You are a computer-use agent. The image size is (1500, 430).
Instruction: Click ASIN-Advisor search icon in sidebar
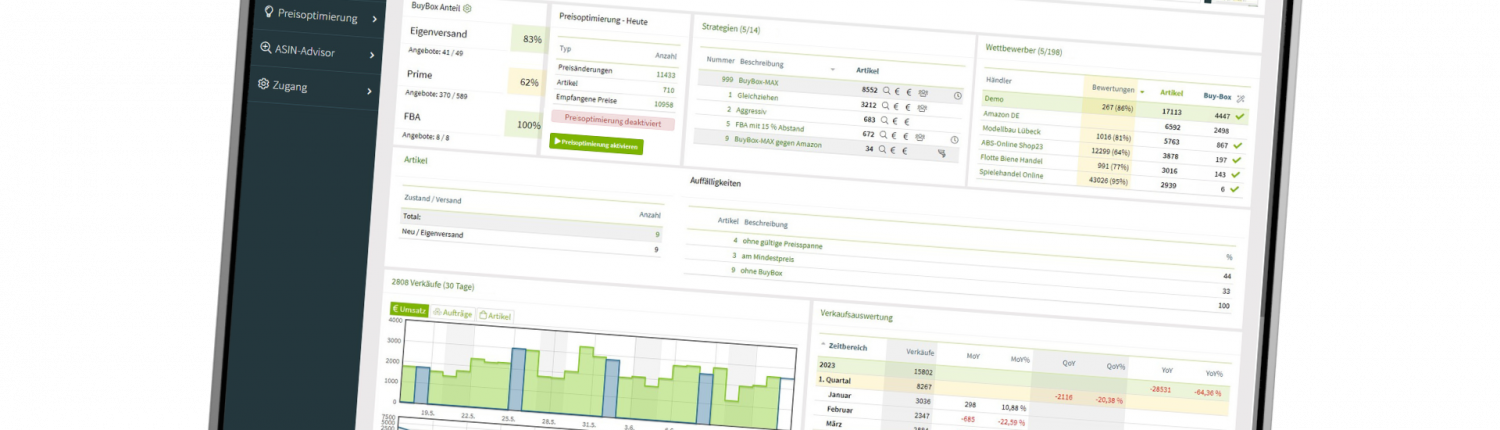[x=265, y=48]
